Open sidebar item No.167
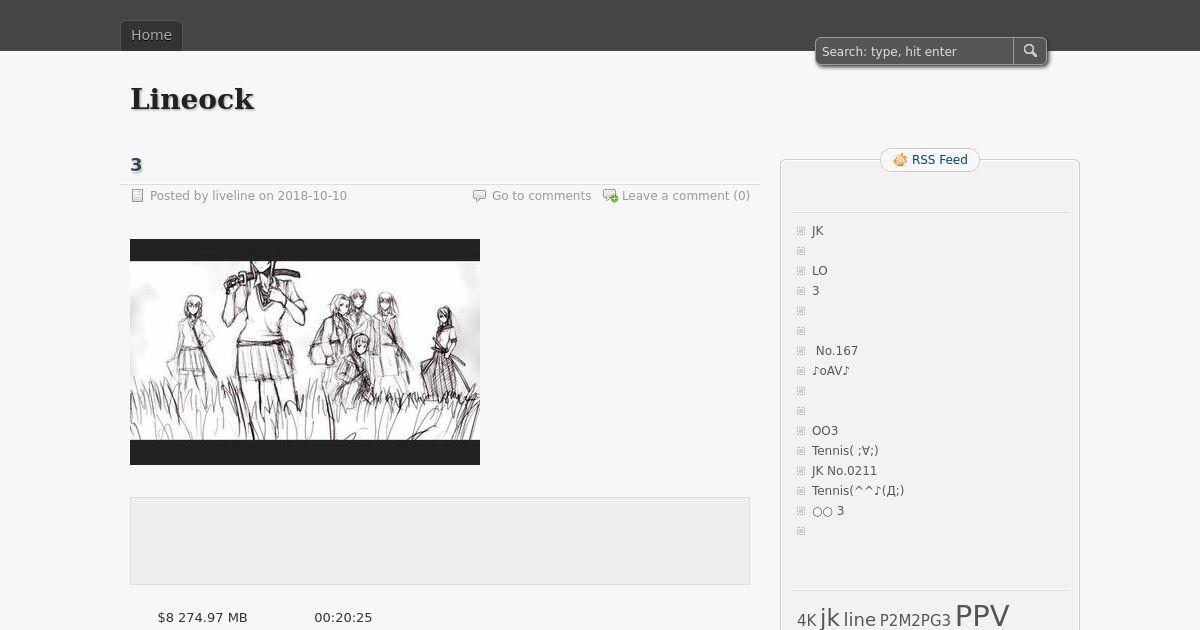1200x630 pixels. 837,351
